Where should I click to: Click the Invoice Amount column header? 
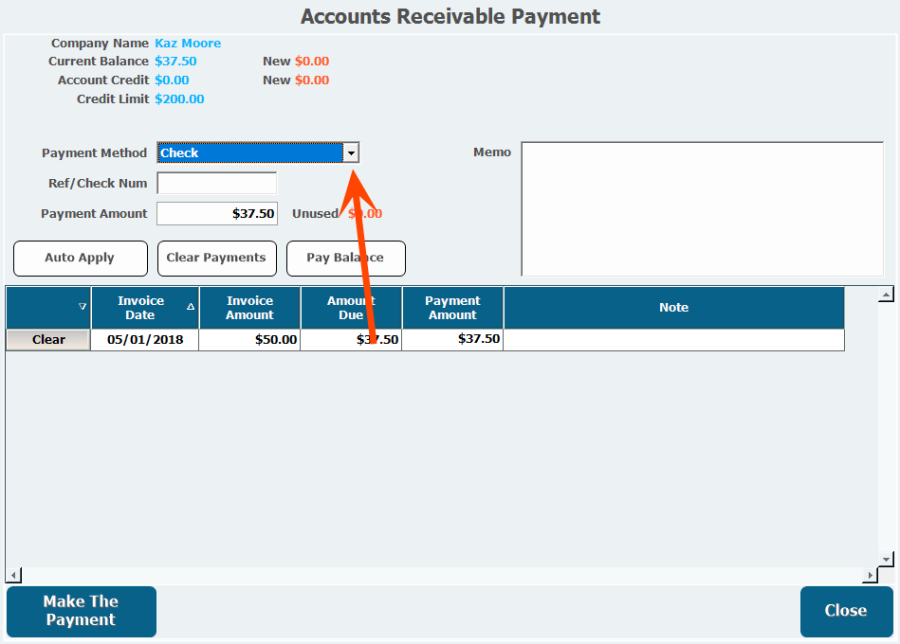coord(249,308)
